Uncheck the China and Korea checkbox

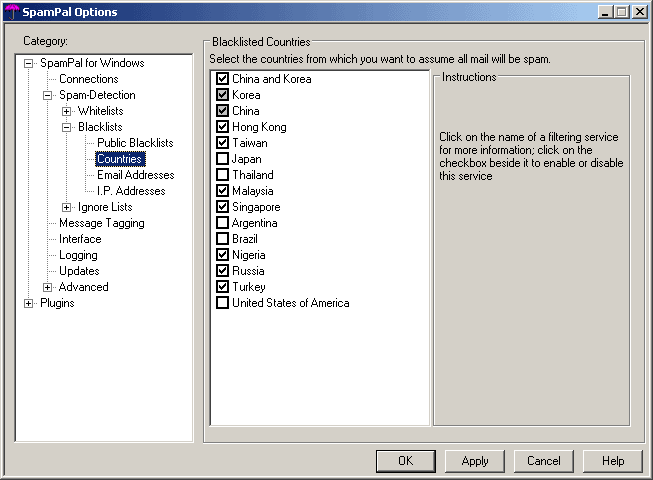222,79
